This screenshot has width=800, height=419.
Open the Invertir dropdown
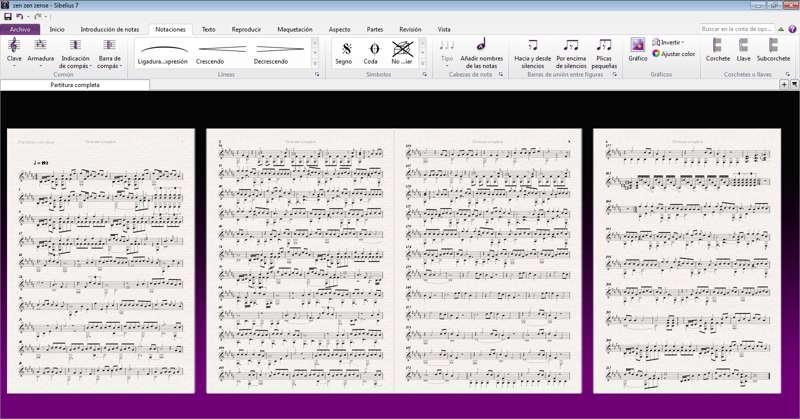pos(668,42)
